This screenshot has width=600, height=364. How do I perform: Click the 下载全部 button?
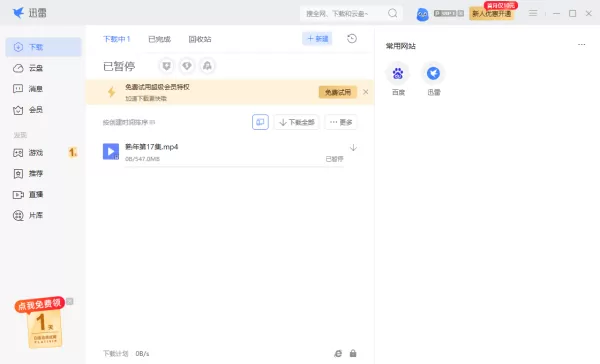tap(297, 122)
